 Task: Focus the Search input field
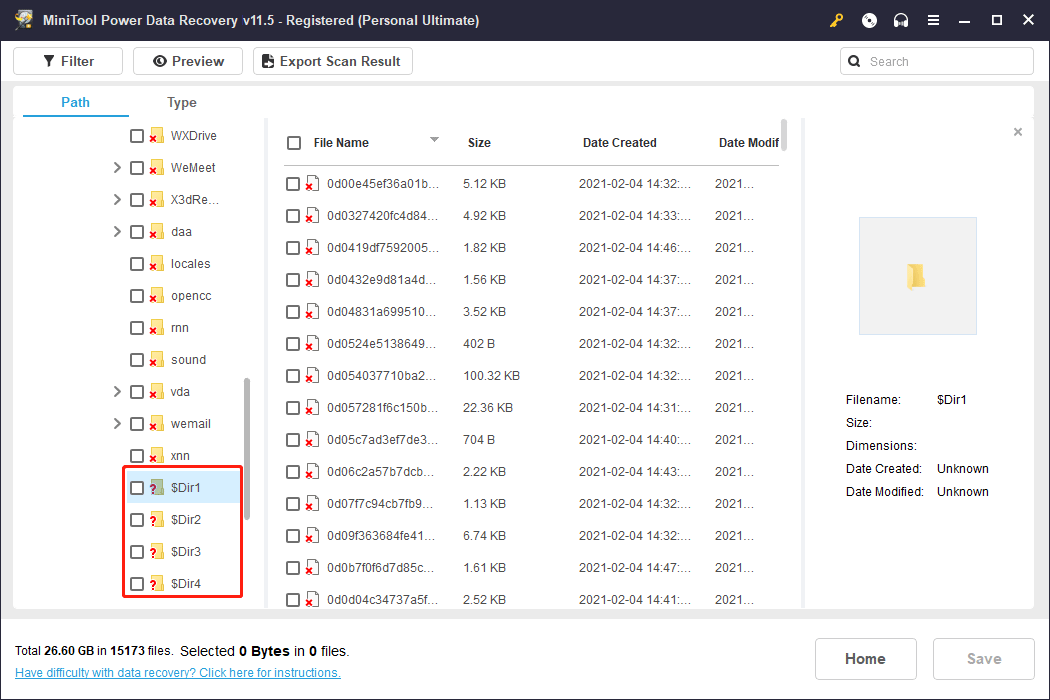point(937,62)
